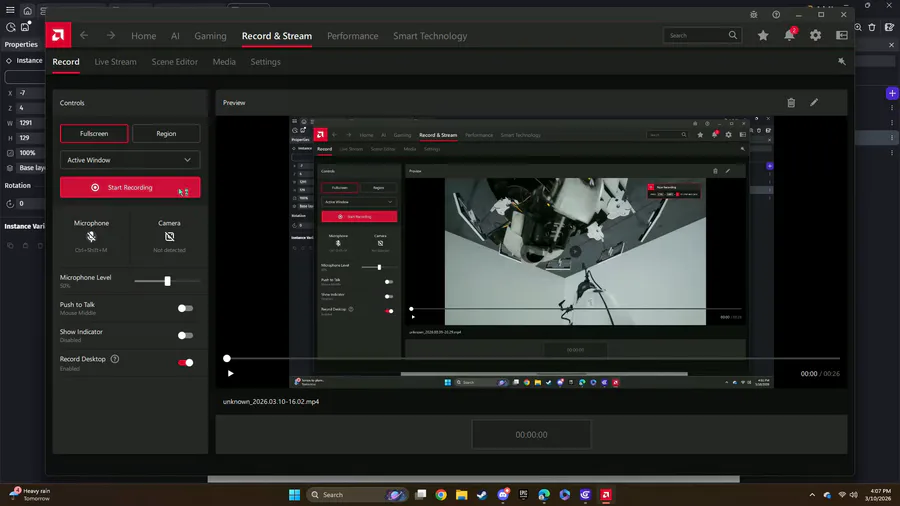Viewport: 900px width, 506px height.
Task: Edit recording with the pencil icon
Action: click(814, 102)
